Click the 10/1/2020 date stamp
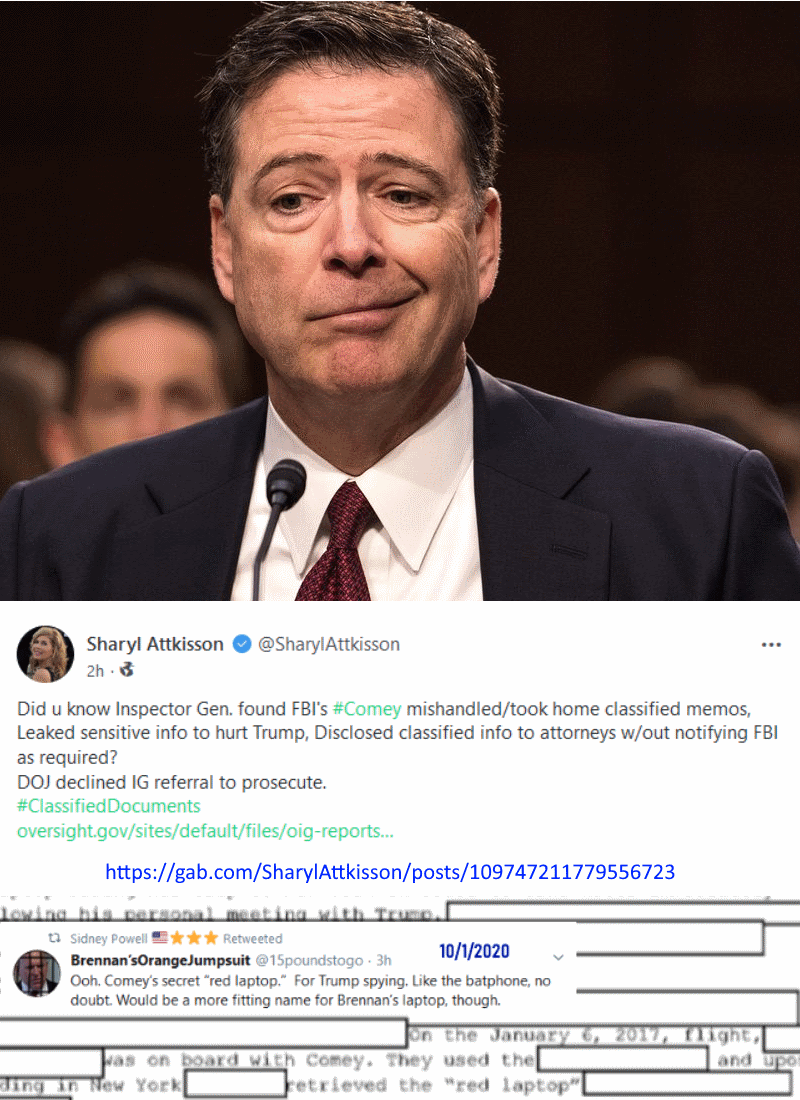 [474, 951]
